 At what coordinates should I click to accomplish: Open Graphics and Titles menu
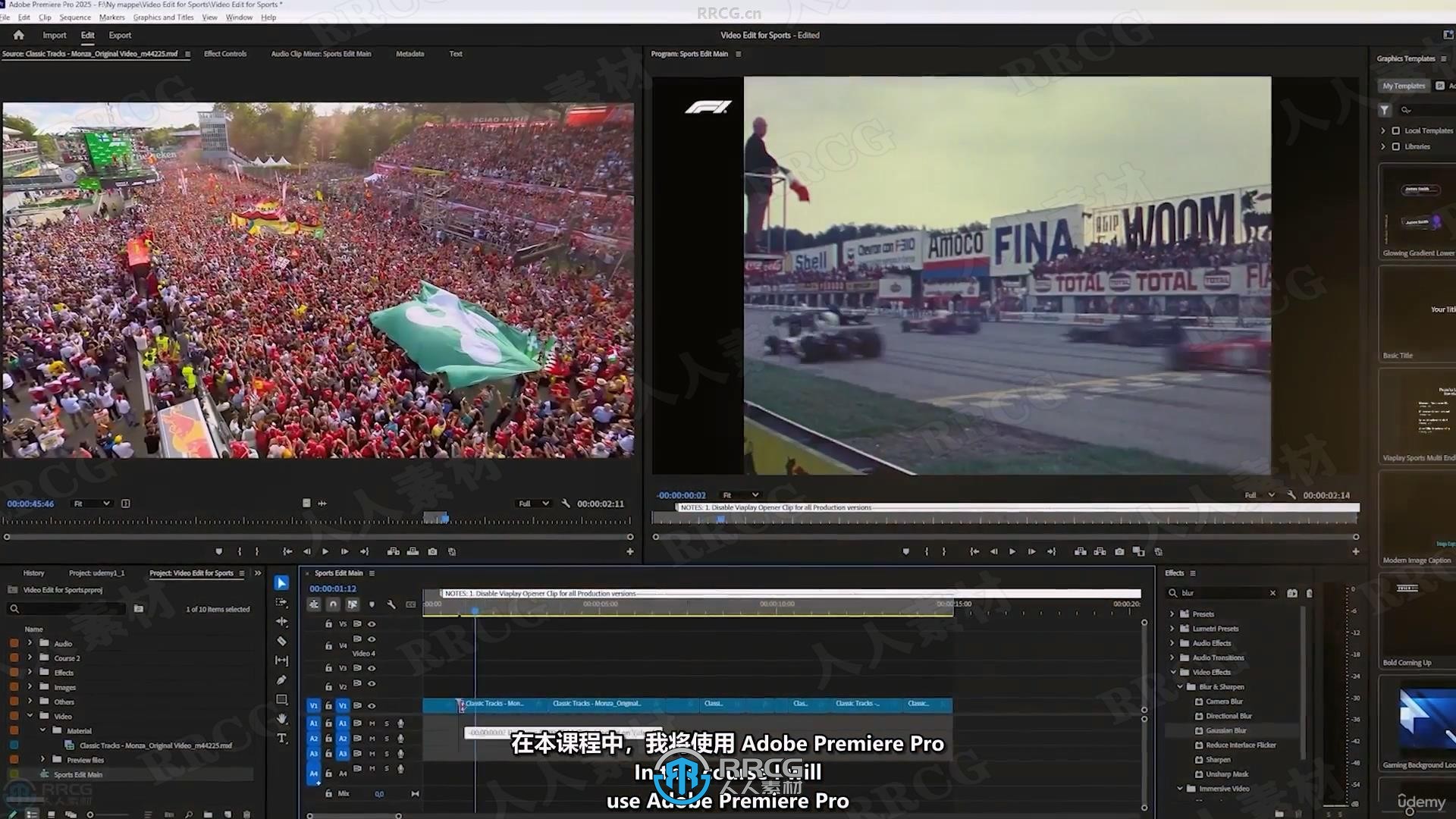[x=163, y=17]
